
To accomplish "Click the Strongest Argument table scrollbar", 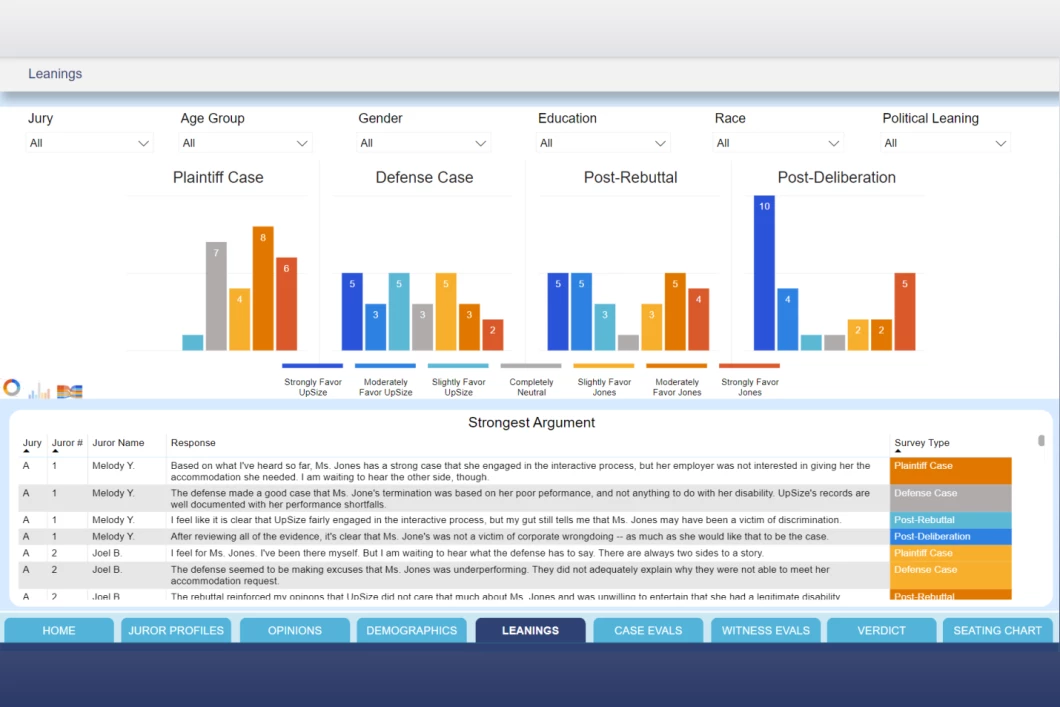I will tap(1041, 441).
